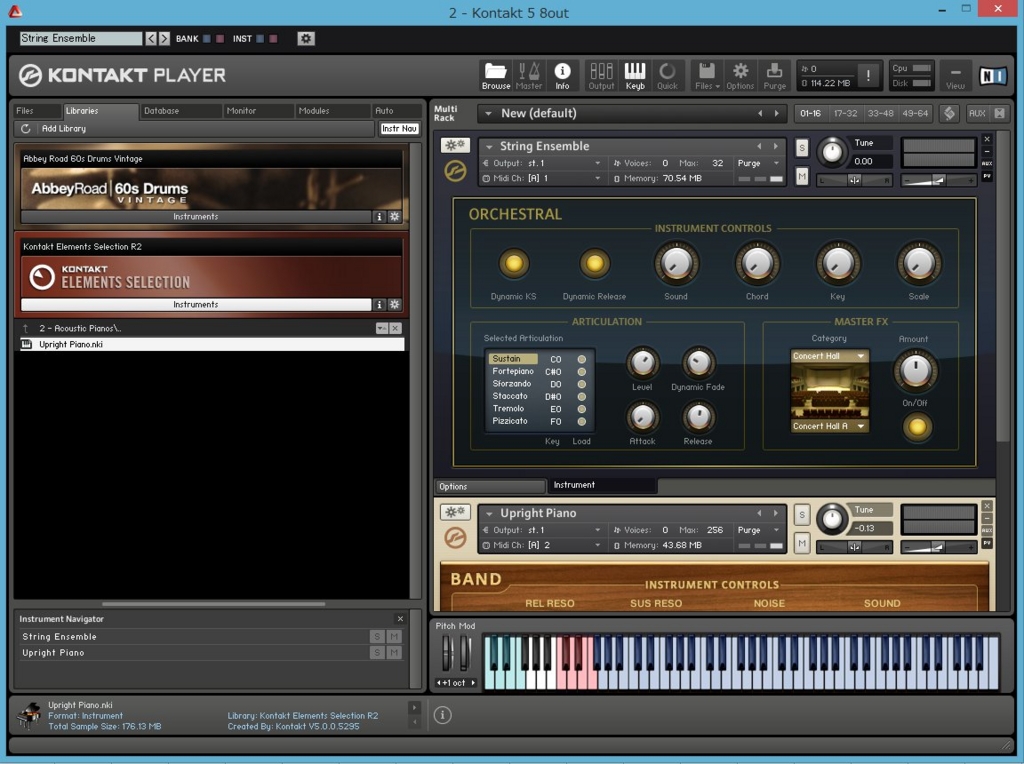Open Master FX Category Concert Hall dropdown
This screenshot has width=1024, height=764.
[x=829, y=357]
